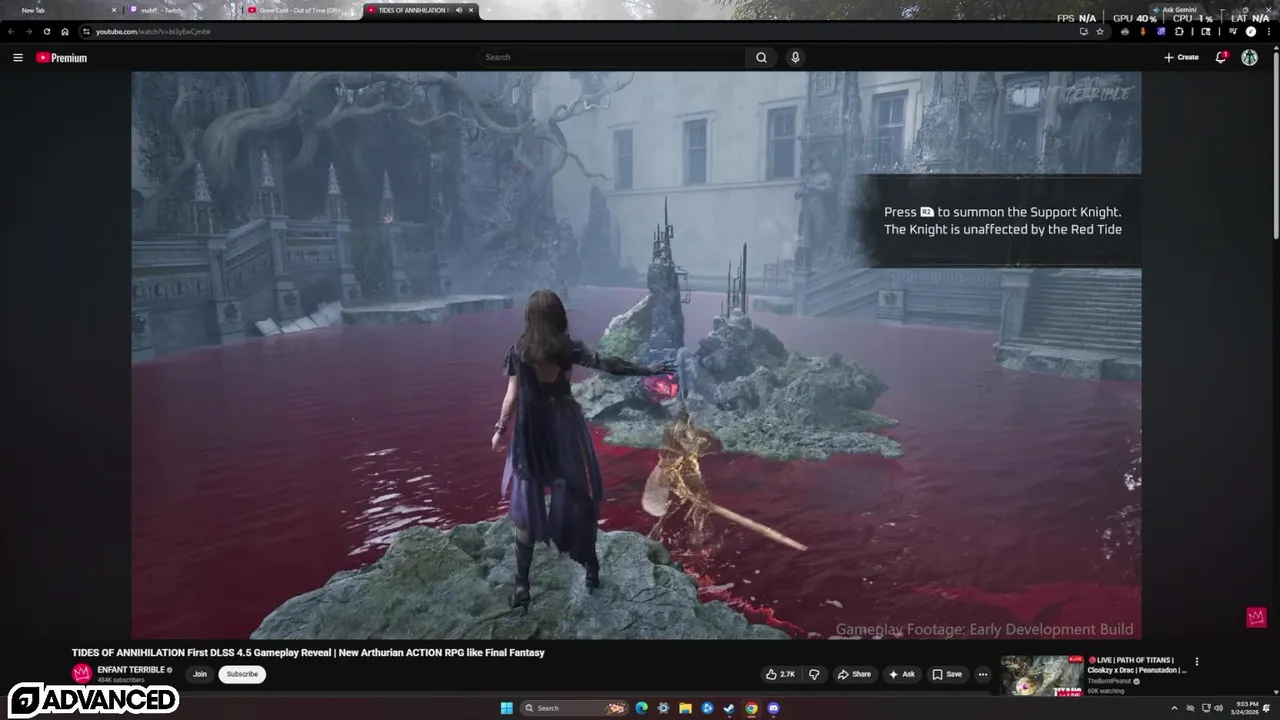Open the Chrome three-dot menu

1269,31
